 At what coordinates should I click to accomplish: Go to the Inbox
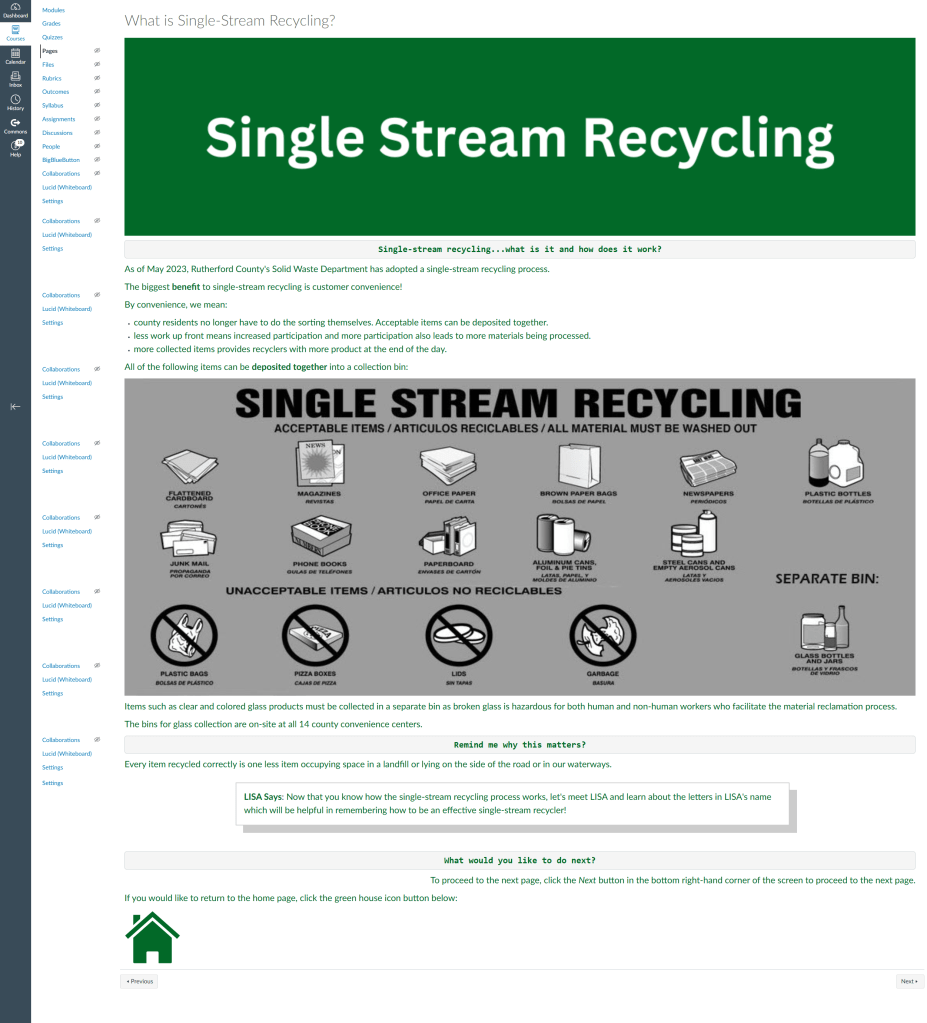click(x=15, y=79)
